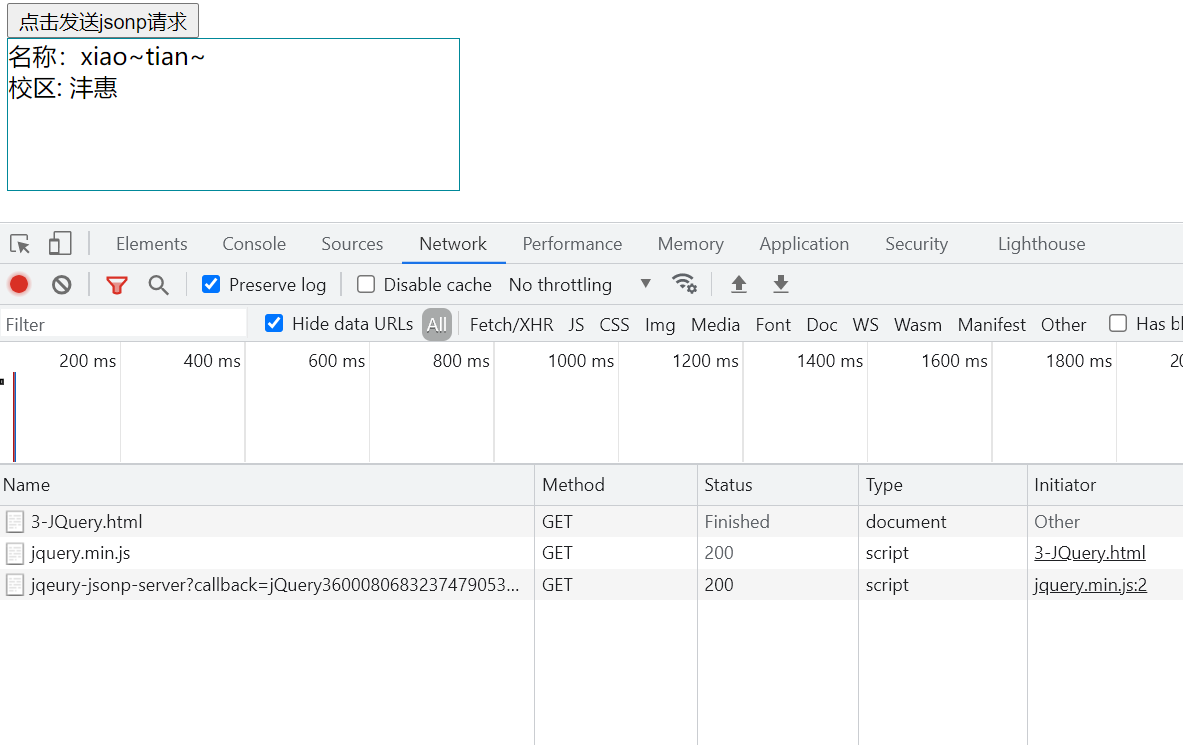Viewport: 1183px width, 745px height.
Task: Uncheck the Preserve log checkbox
Action: click(x=211, y=285)
